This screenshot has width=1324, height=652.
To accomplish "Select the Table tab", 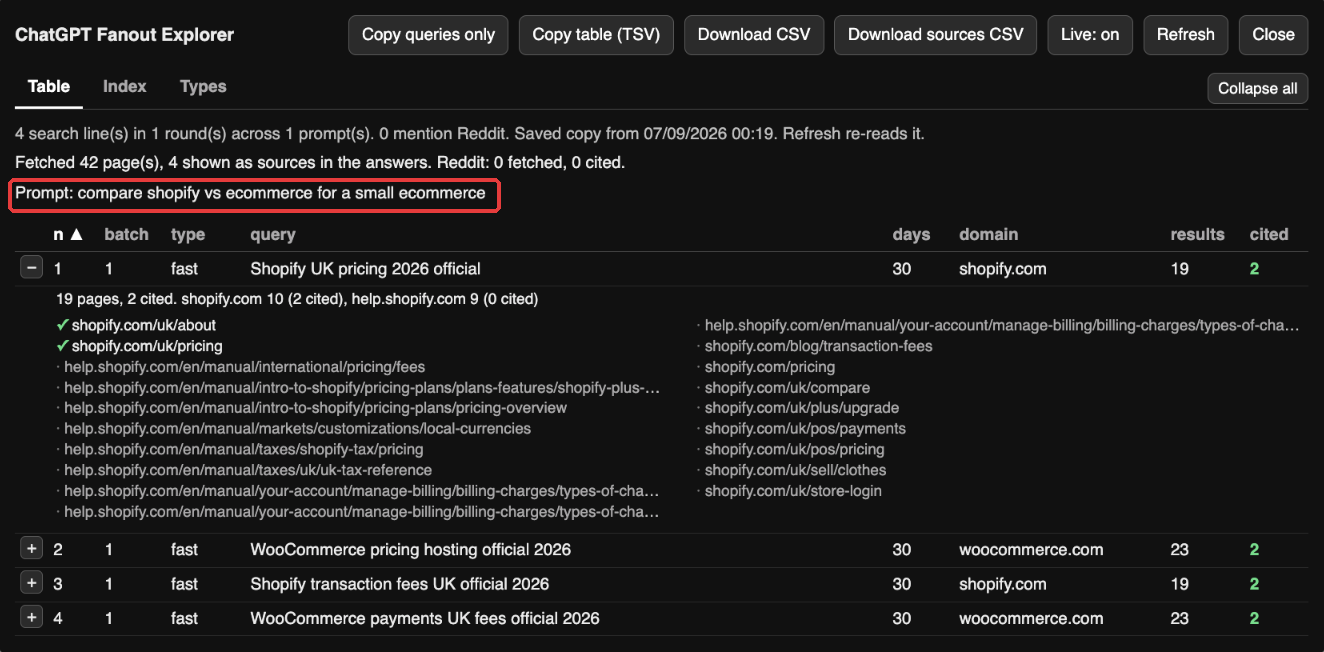I will (x=49, y=87).
